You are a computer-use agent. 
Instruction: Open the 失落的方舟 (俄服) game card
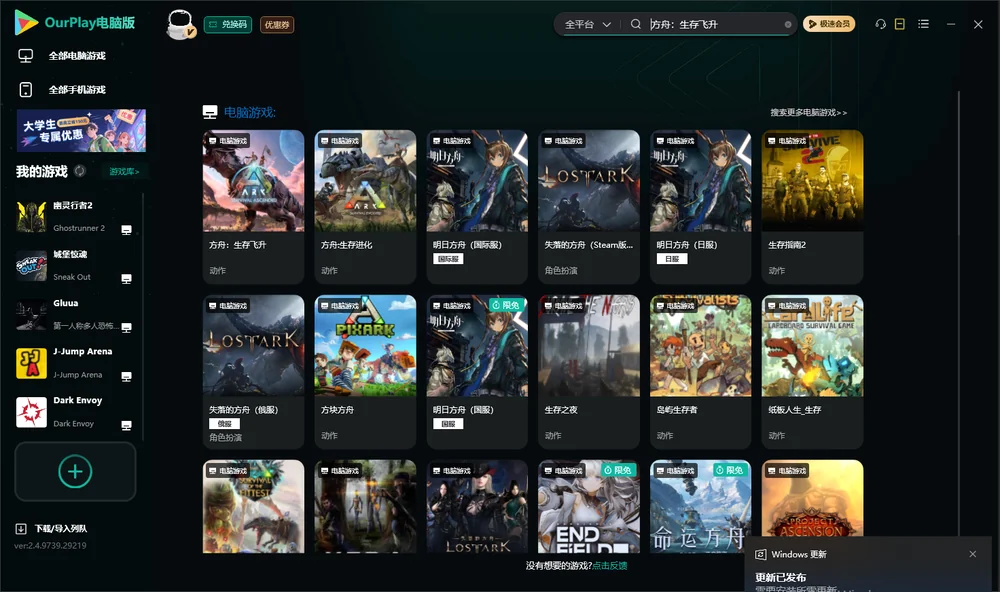coord(253,372)
